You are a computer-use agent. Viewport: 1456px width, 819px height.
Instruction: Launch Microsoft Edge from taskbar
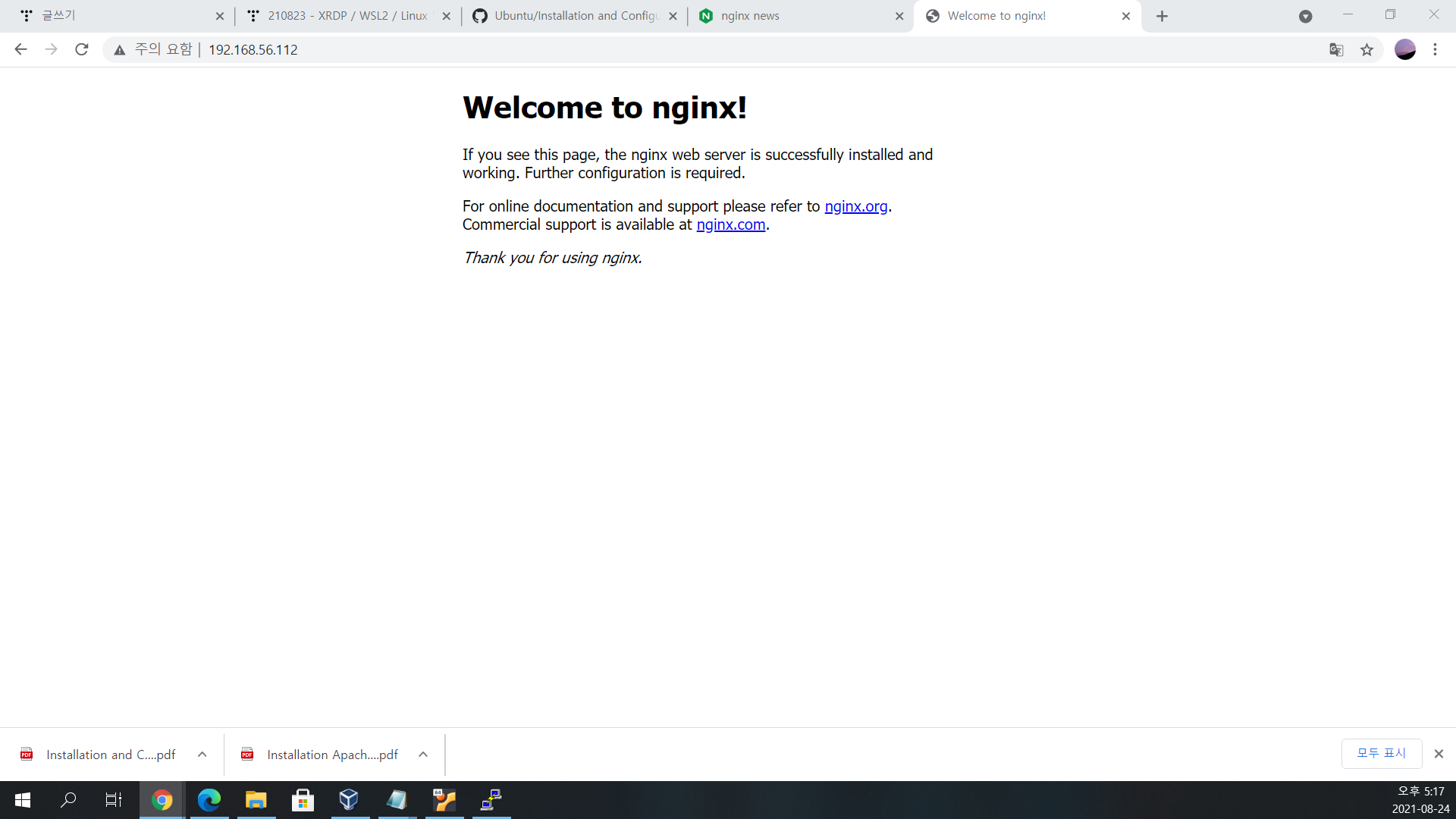click(x=209, y=800)
